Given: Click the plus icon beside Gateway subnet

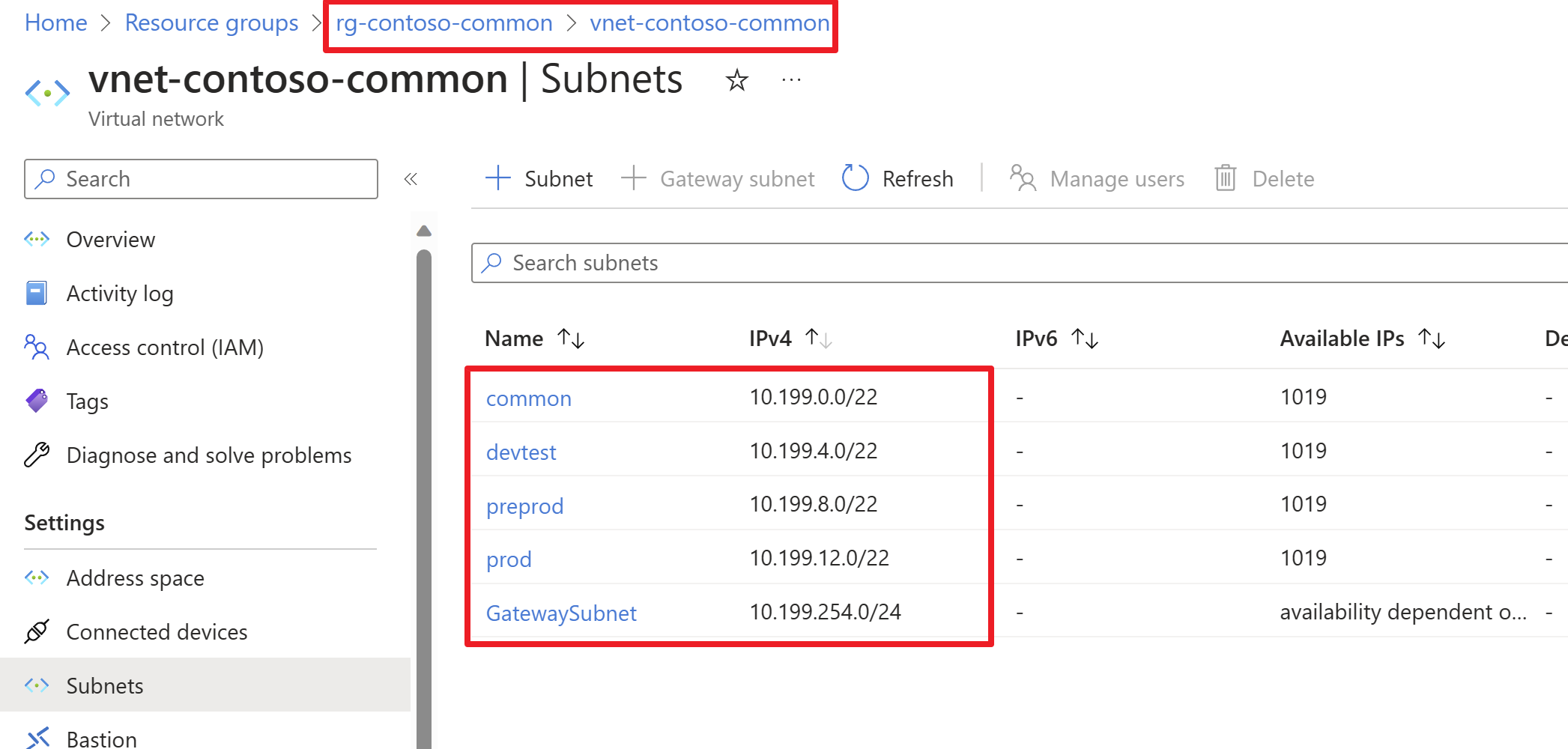Looking at the screenshot, I should coord(634,178).
